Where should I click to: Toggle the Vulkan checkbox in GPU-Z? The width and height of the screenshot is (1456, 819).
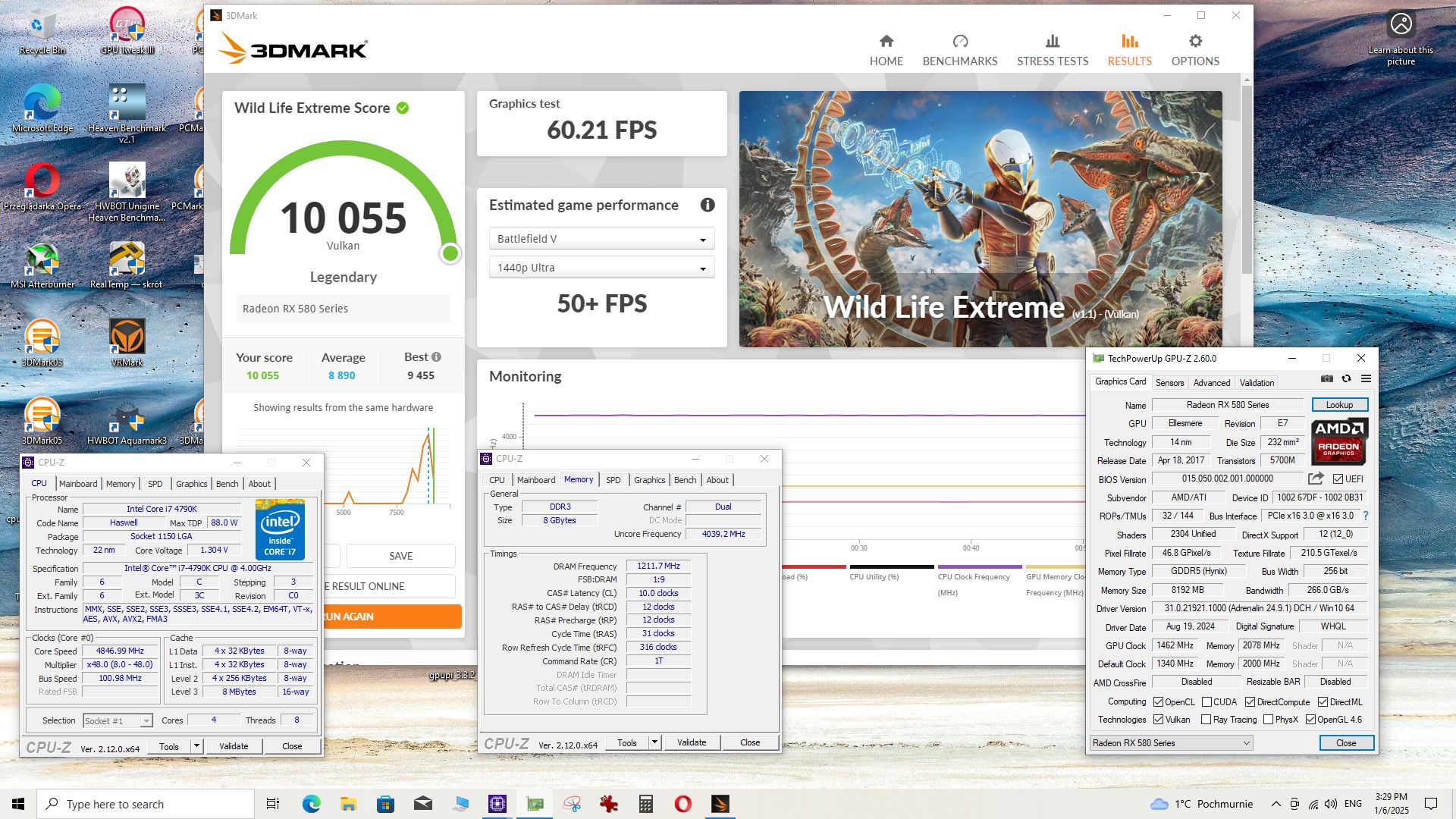[x=1158, y=720]
